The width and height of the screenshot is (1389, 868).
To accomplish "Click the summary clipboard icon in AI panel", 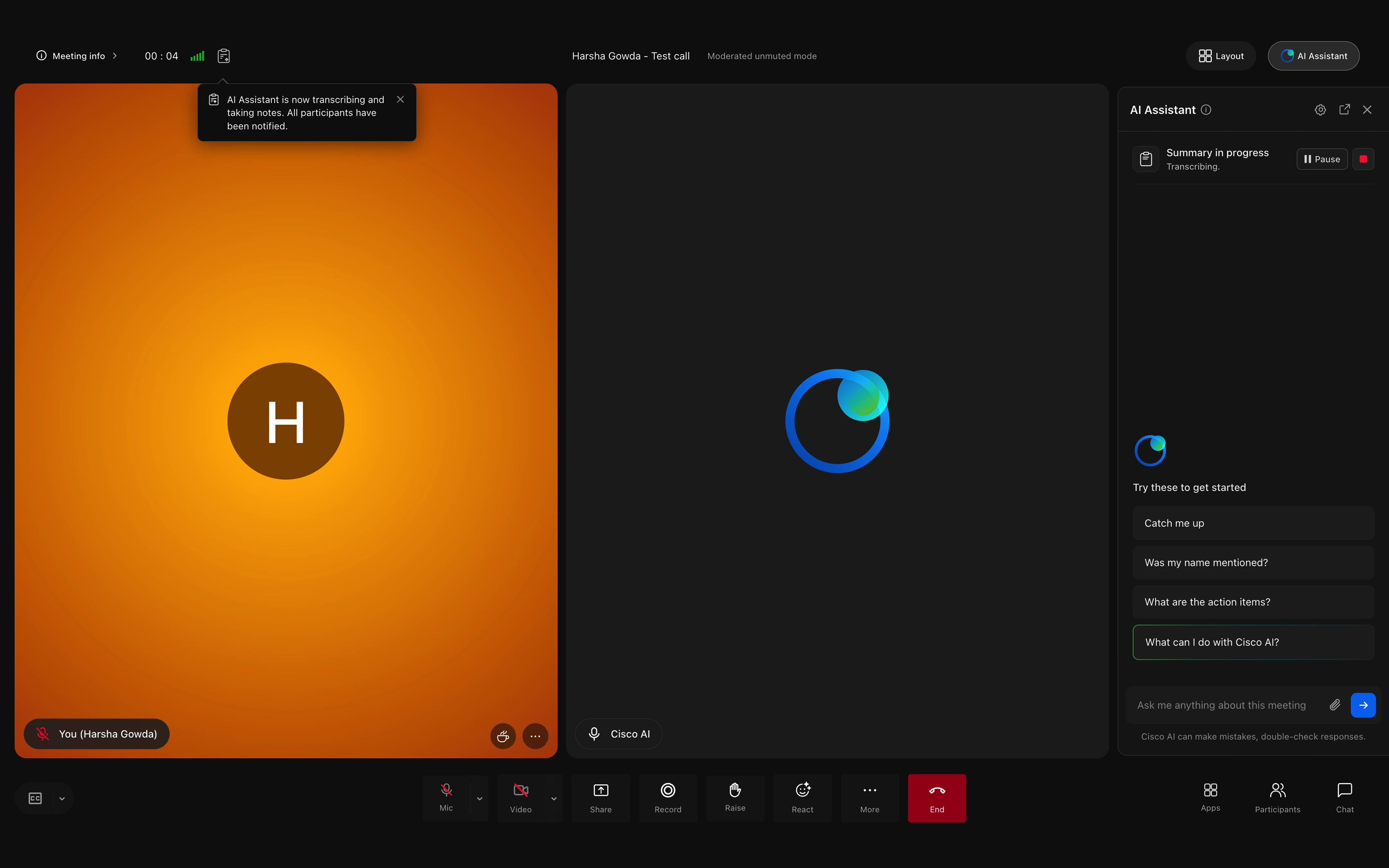I will click(1146, 159).
